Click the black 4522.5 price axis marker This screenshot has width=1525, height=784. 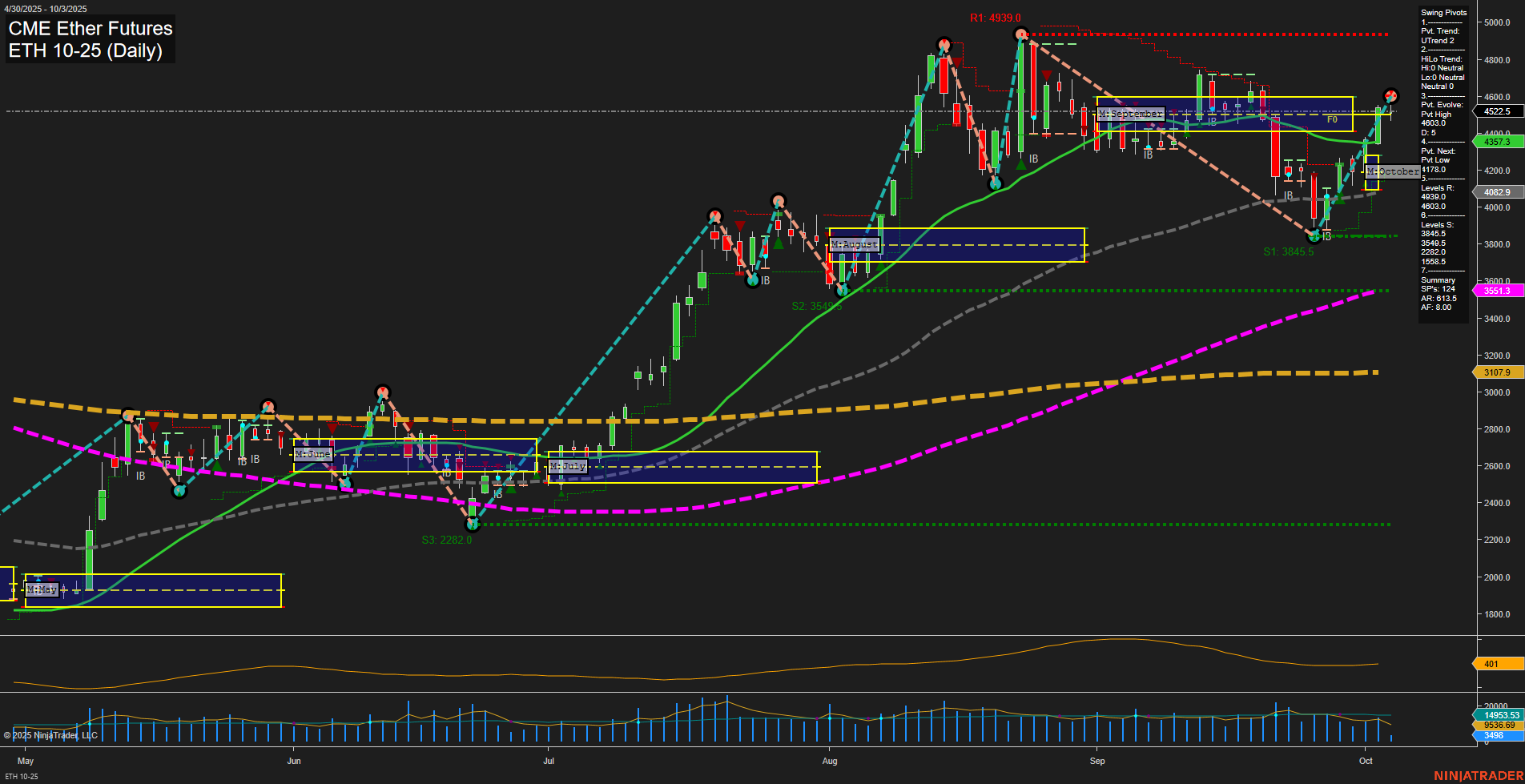[1497, 111]
